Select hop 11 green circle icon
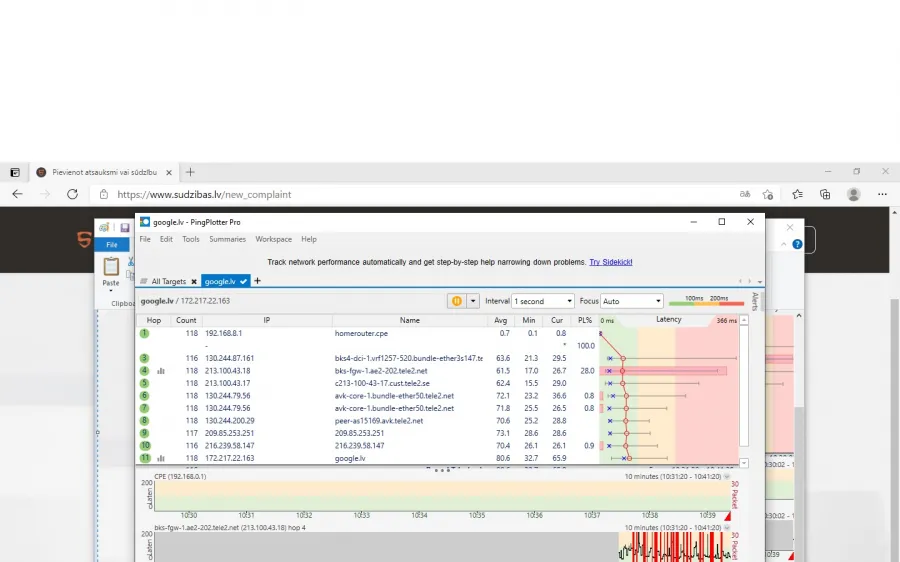Image resolution: width=900 pixels, height=562 pixels. pyautogui.click(x=145, y=458)
